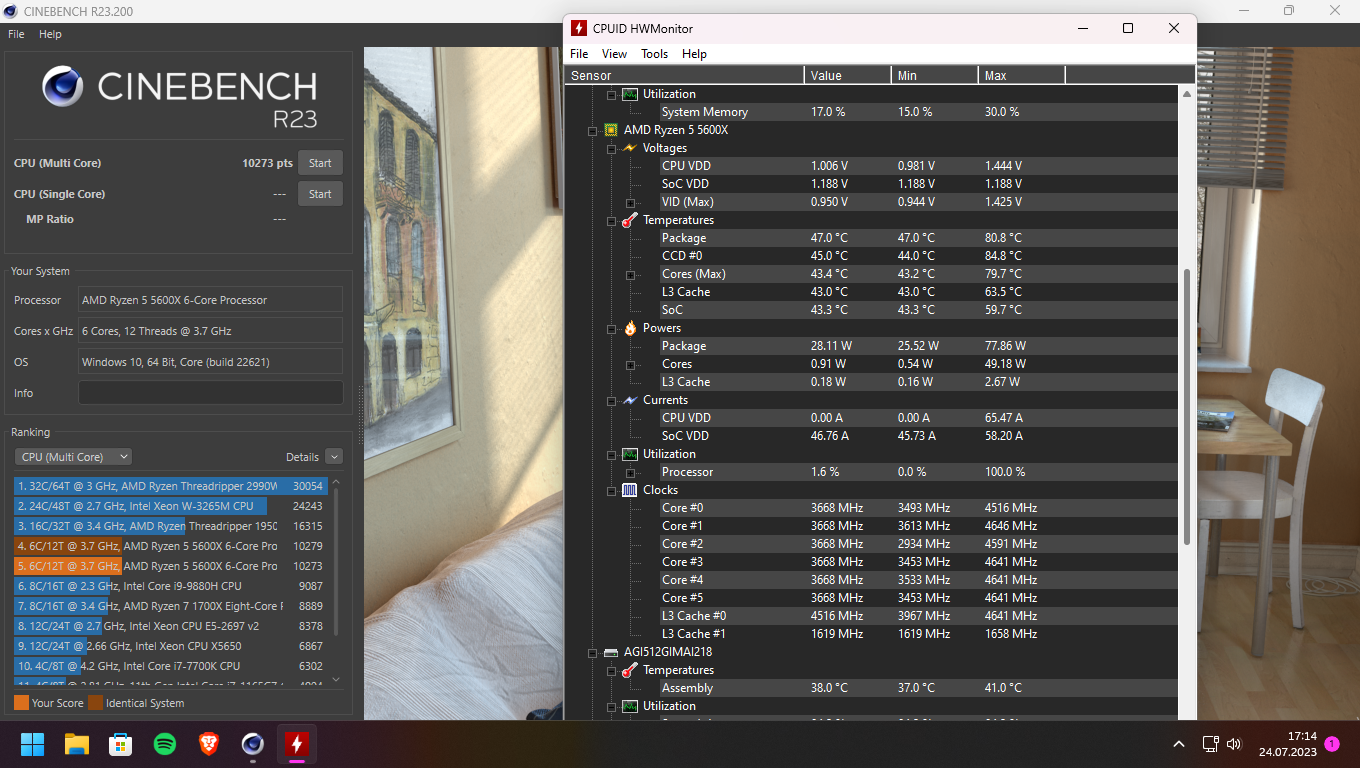Image resolution: width=1360 pixels, height=768 pixels.
Task: Click the HWMonitor vertical scrollbar thumb
Action: click(x=1187, y=407)
